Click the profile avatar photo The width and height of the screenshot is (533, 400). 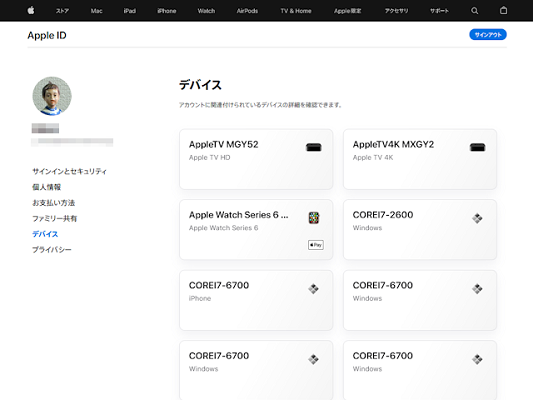click(x=52, y=96)
